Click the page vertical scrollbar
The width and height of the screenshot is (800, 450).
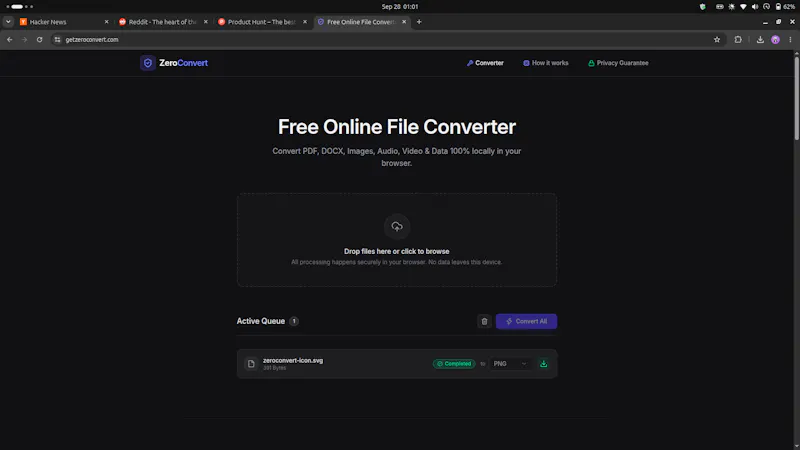click(796, 97)
